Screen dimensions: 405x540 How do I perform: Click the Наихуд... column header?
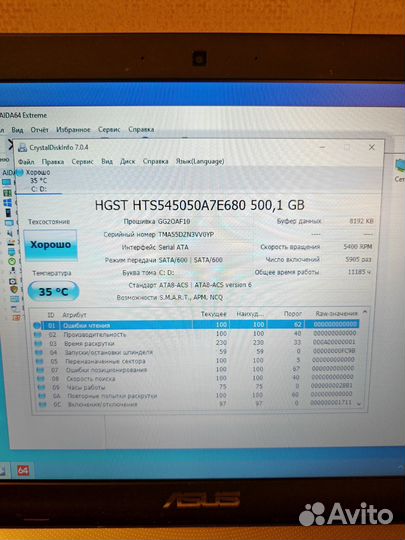(250, 314)
